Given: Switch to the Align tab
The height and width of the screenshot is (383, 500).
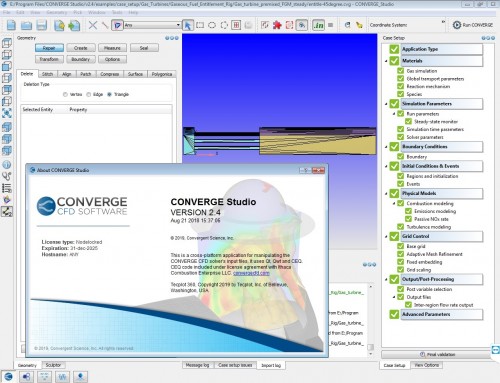Looking at the screenshot, I should click(67, 74).
